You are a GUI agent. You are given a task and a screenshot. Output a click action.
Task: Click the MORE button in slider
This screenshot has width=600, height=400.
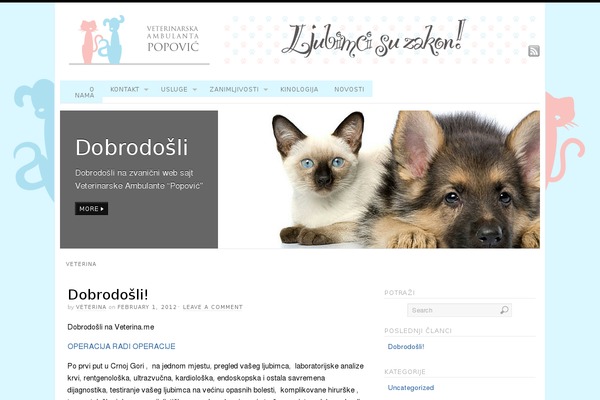pyautogui.click(x=91, y=209)
